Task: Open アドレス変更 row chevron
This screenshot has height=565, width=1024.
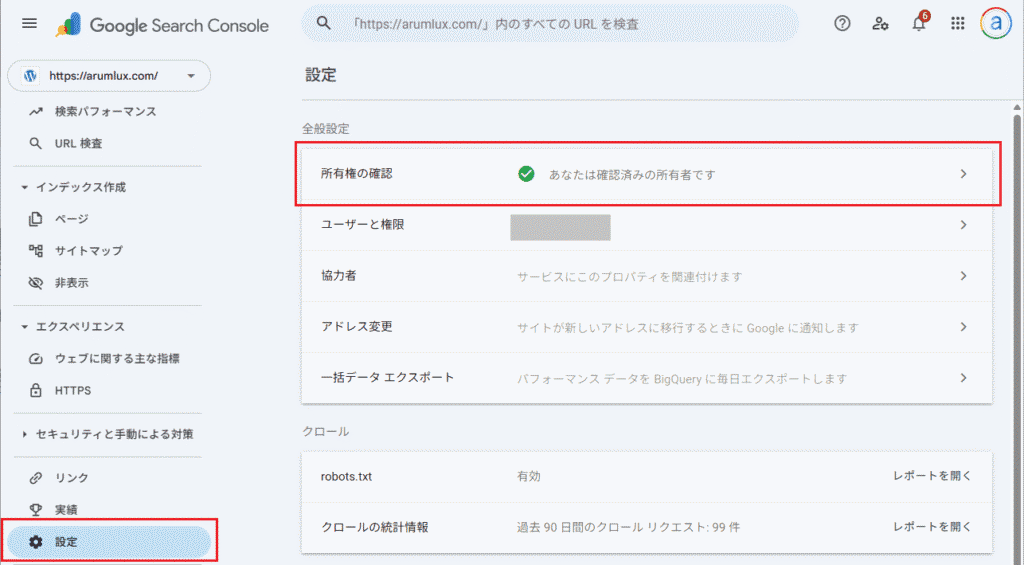Action: point(963,327)
